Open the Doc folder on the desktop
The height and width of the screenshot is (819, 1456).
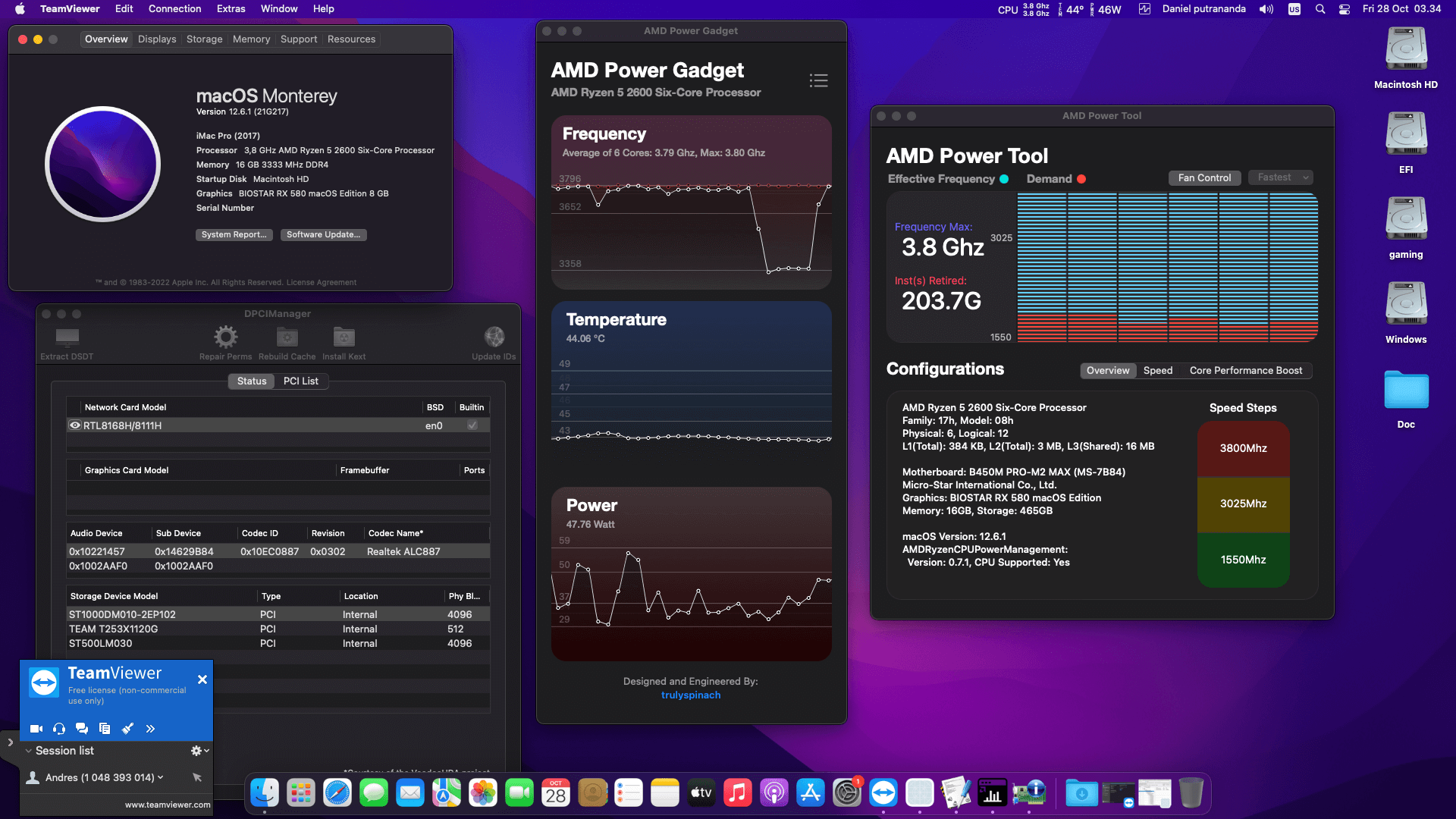coord(1406,400)
